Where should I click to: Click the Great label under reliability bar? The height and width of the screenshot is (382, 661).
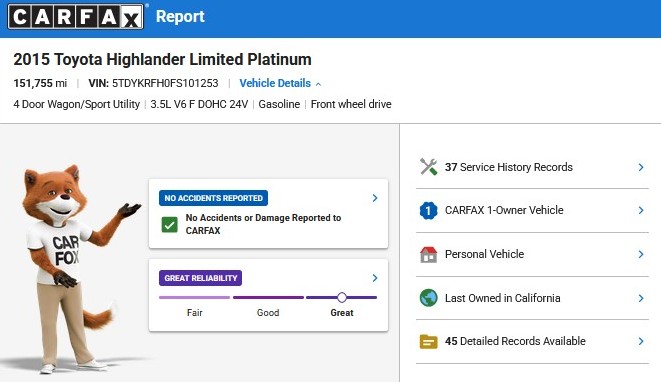tap(342, 313)
